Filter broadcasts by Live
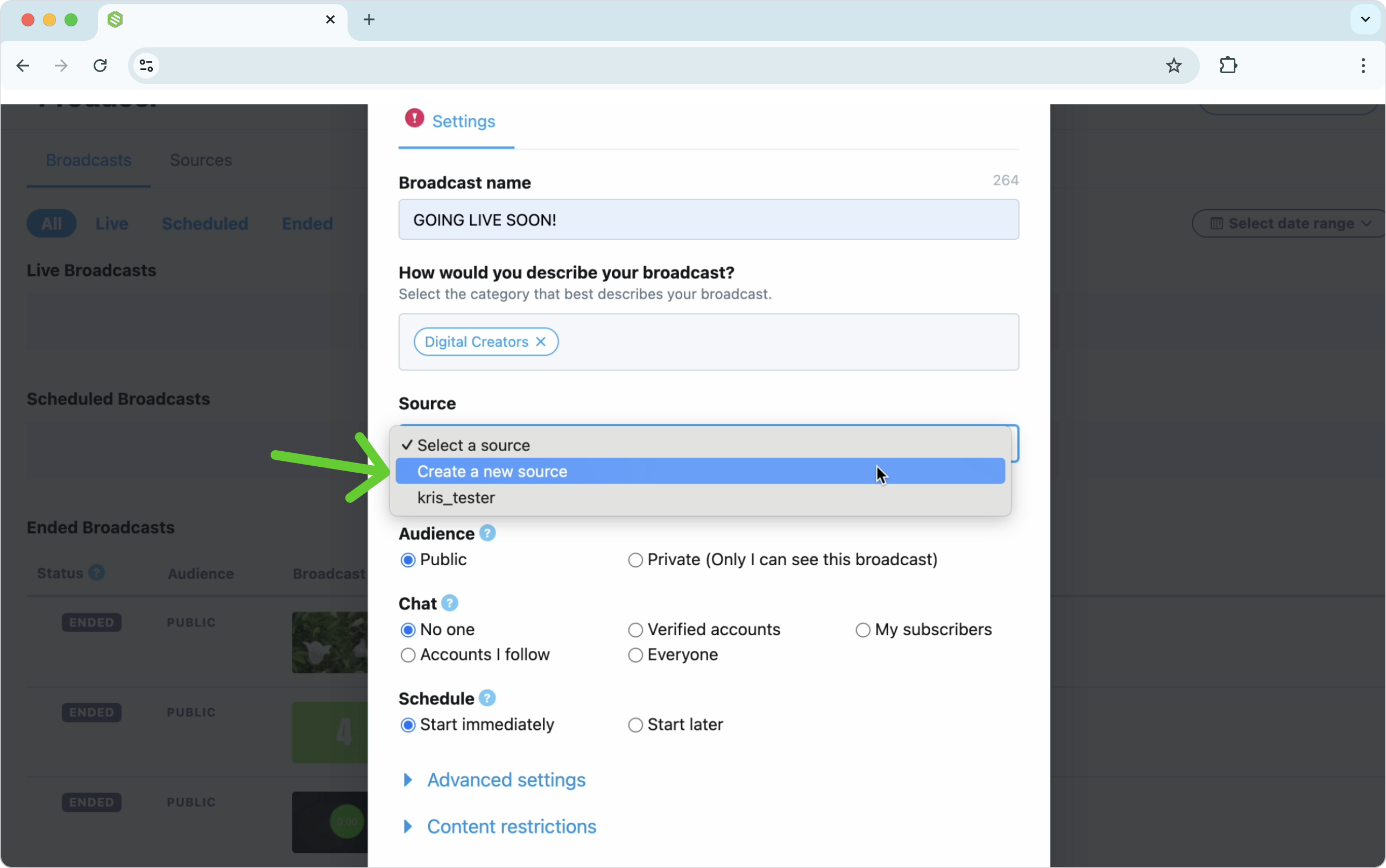This screenshot has width=1386, height=868. pos(112,223)
